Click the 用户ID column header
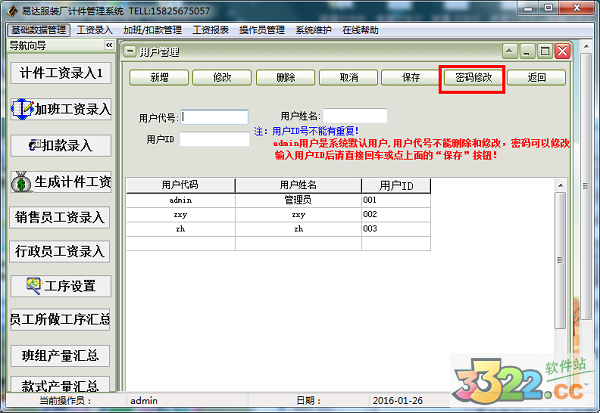 tap(396, 185)
